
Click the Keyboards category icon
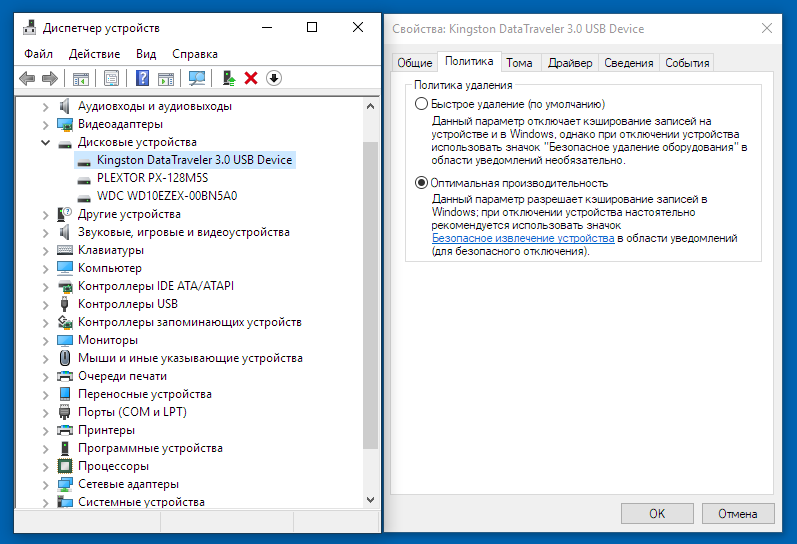(x=65, y=250)
